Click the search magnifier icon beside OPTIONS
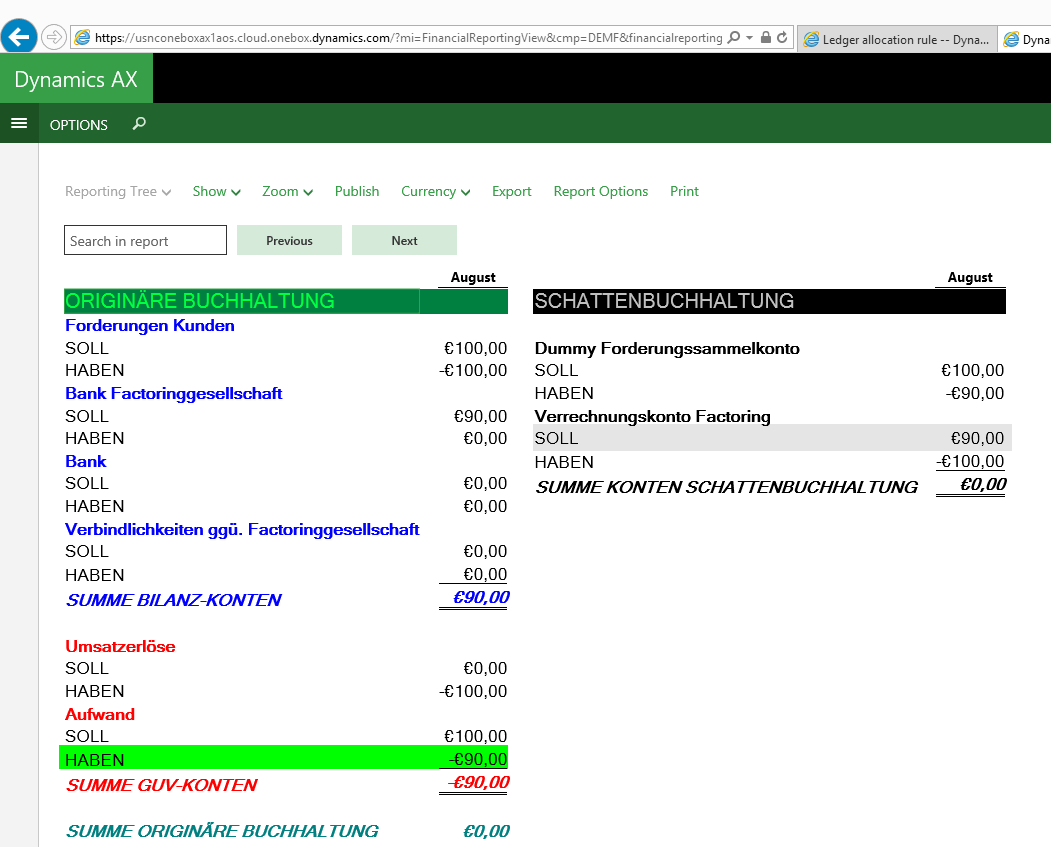 [x=139, y=124]
